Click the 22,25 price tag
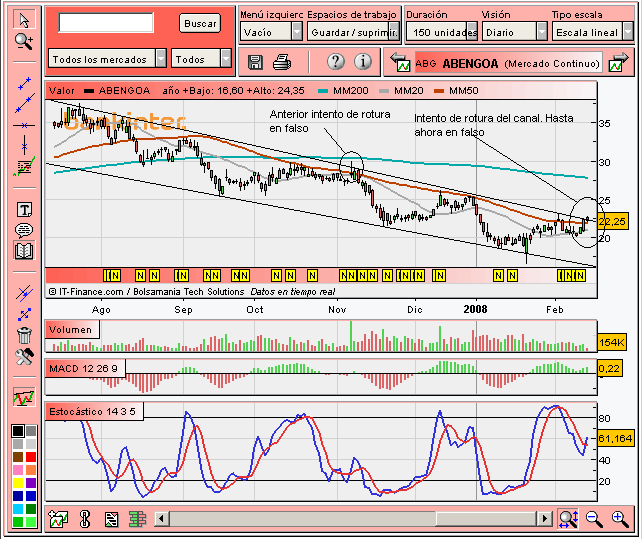642x539 pixels. tap(612, 222)
